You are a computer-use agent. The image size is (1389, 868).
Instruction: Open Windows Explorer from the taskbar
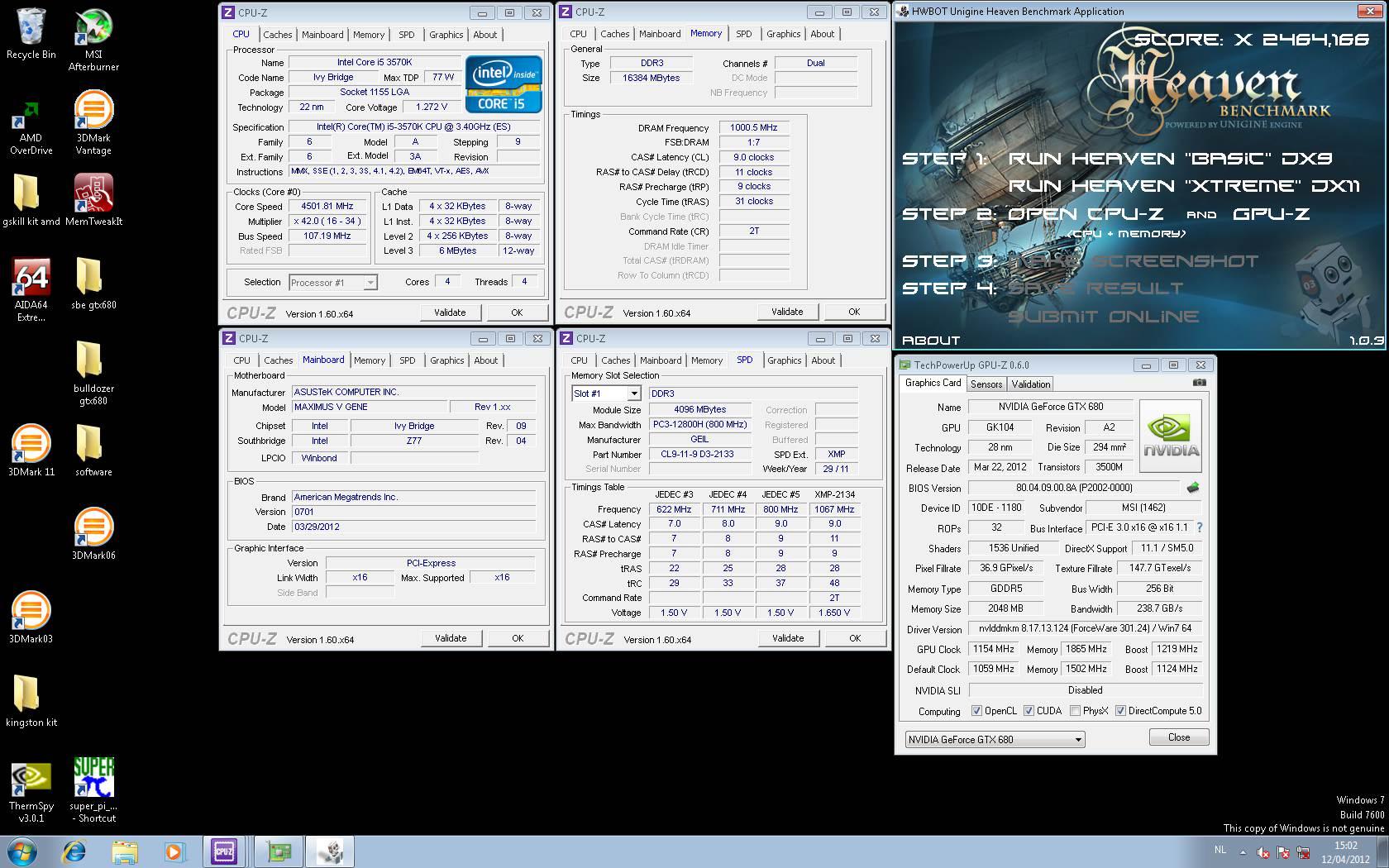(125, 851)
